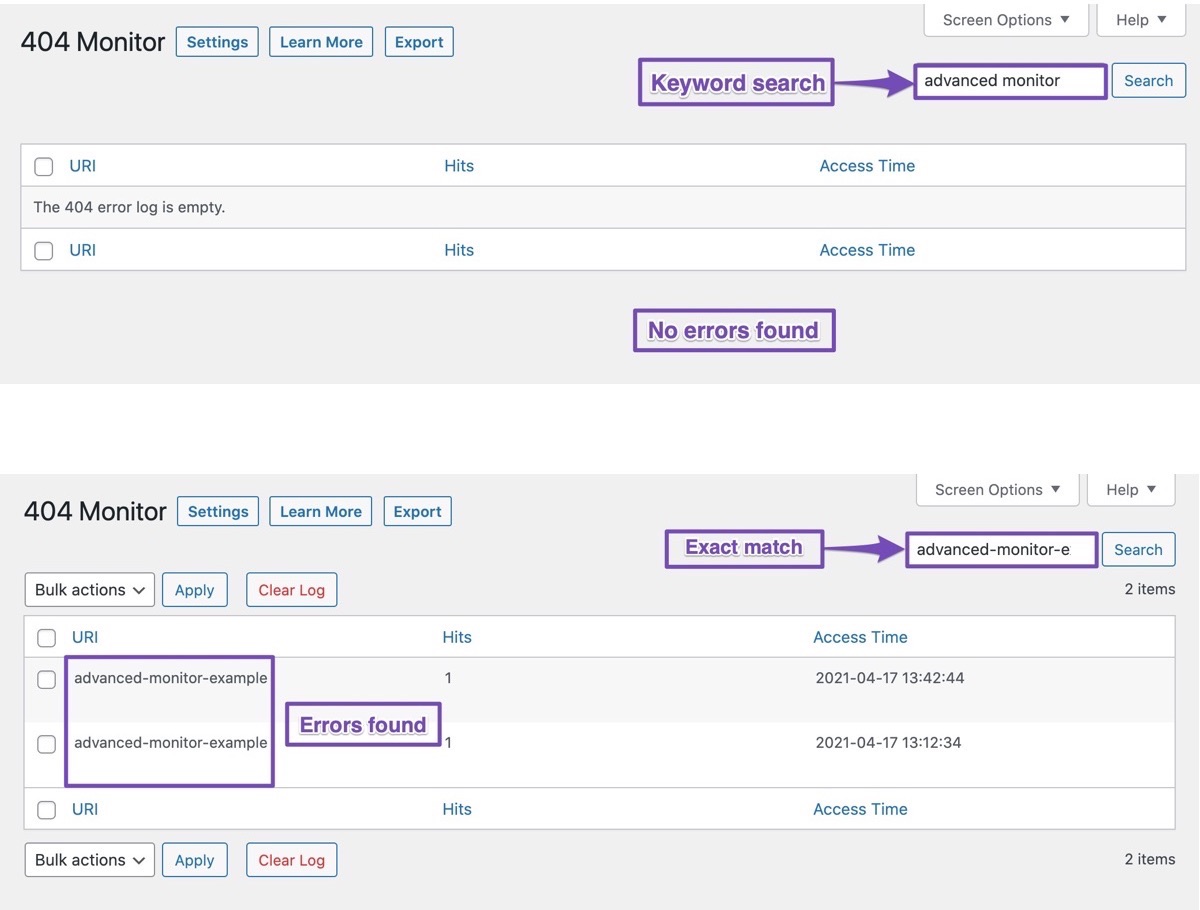This screenshot has width=1200, height=910.
Task: Sort by Hits in the empty log's header row
Action: click(x=459, y=166)
